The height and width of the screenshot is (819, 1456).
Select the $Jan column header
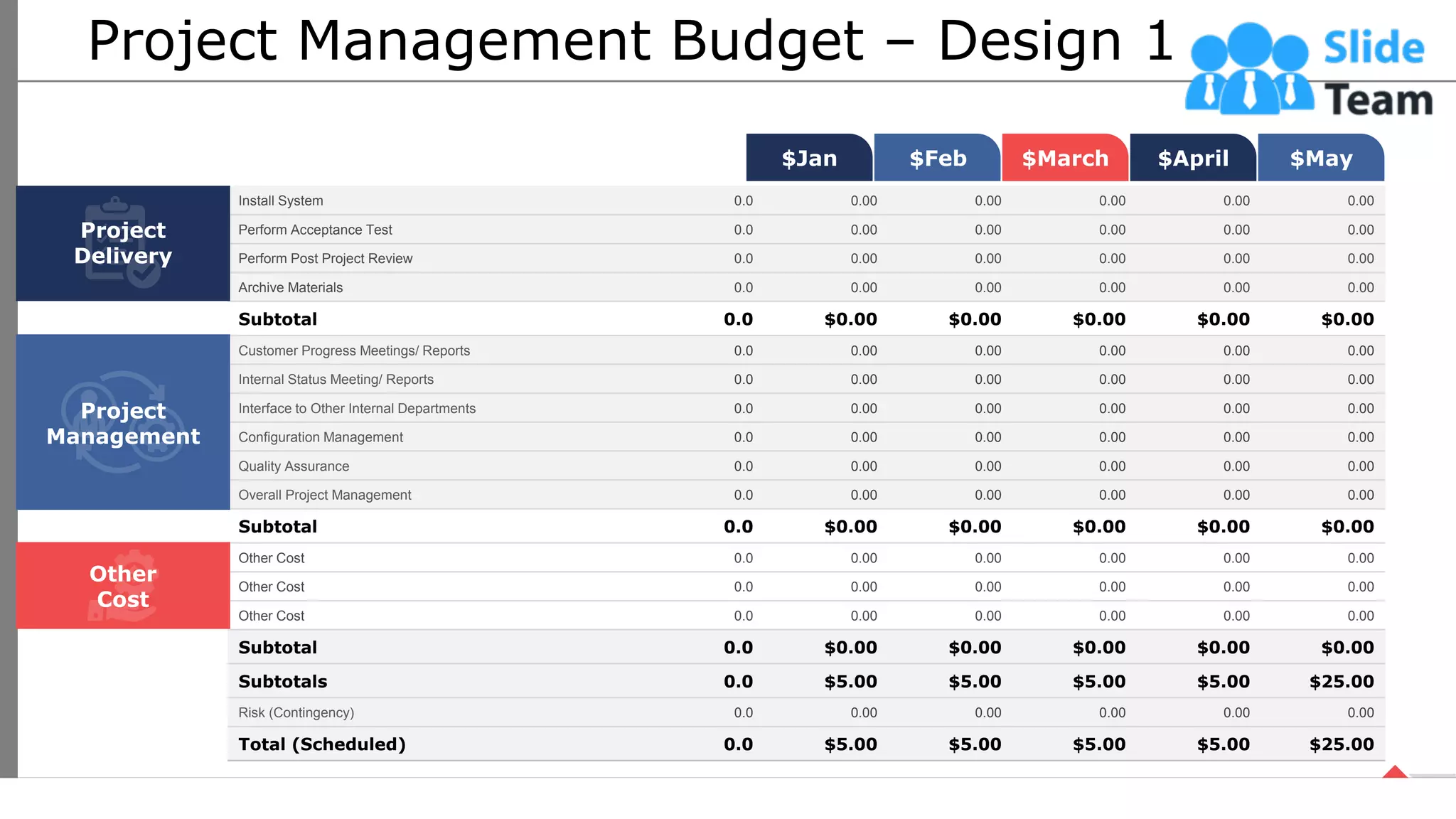[809, 158]
